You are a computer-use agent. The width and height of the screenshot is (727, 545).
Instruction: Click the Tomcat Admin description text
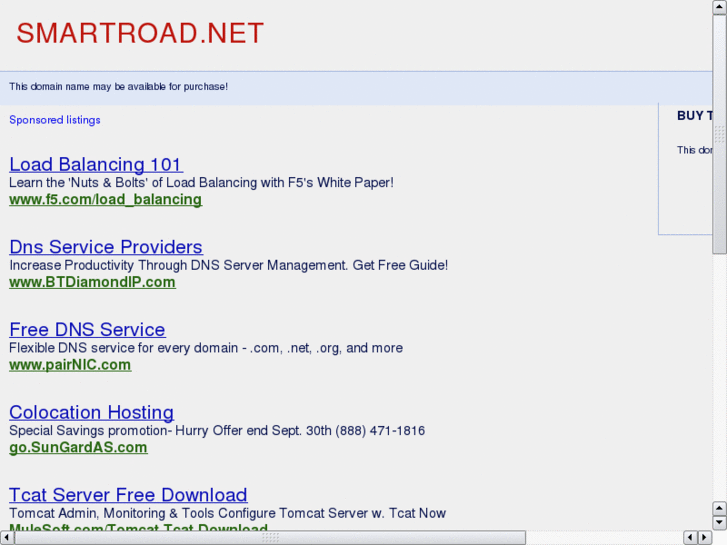[x=227, y=513]
